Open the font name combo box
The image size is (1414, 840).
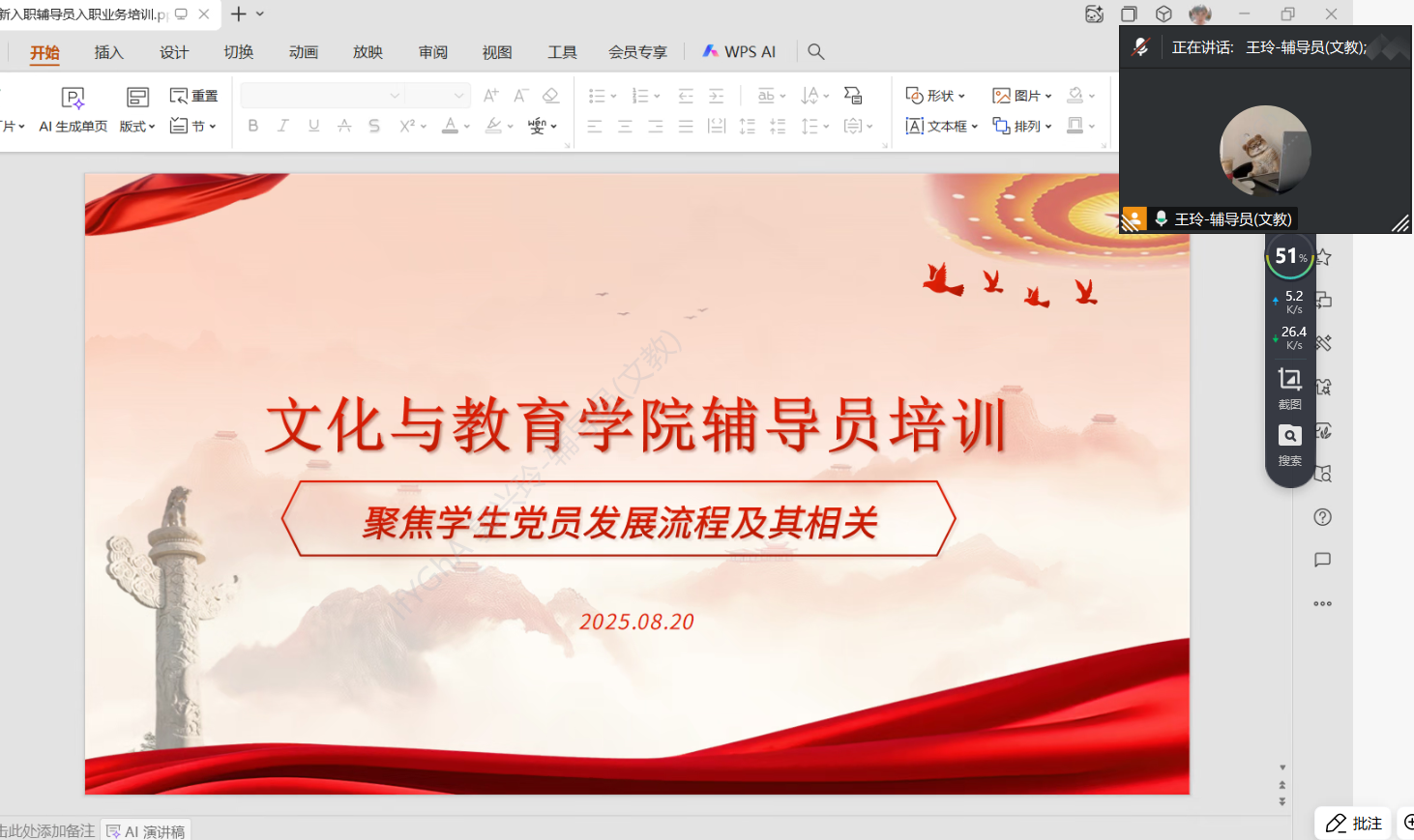pos(322,96)
